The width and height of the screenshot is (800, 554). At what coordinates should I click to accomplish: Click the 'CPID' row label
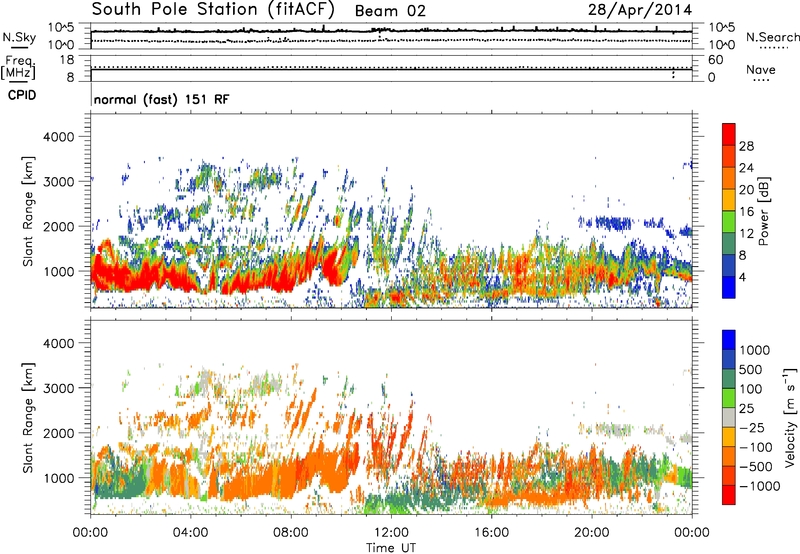click(x=22, y=95)
